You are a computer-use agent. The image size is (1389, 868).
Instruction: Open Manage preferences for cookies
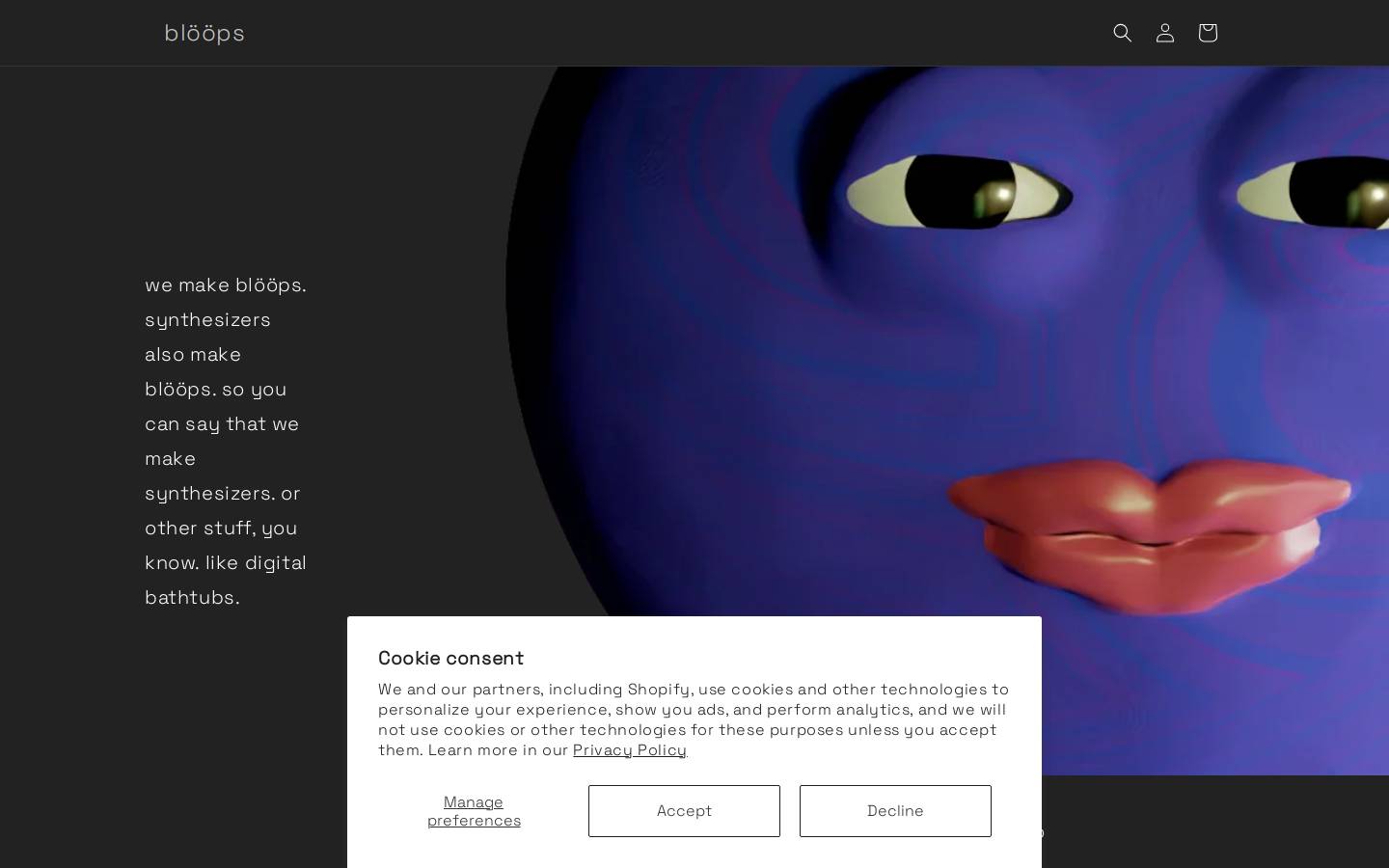pos(474,811)
